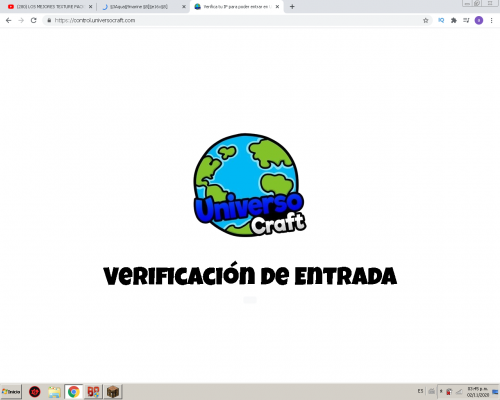Click the red flagged tray icon
This screenshot has width=500, height=400.
(x=449, y=392)
